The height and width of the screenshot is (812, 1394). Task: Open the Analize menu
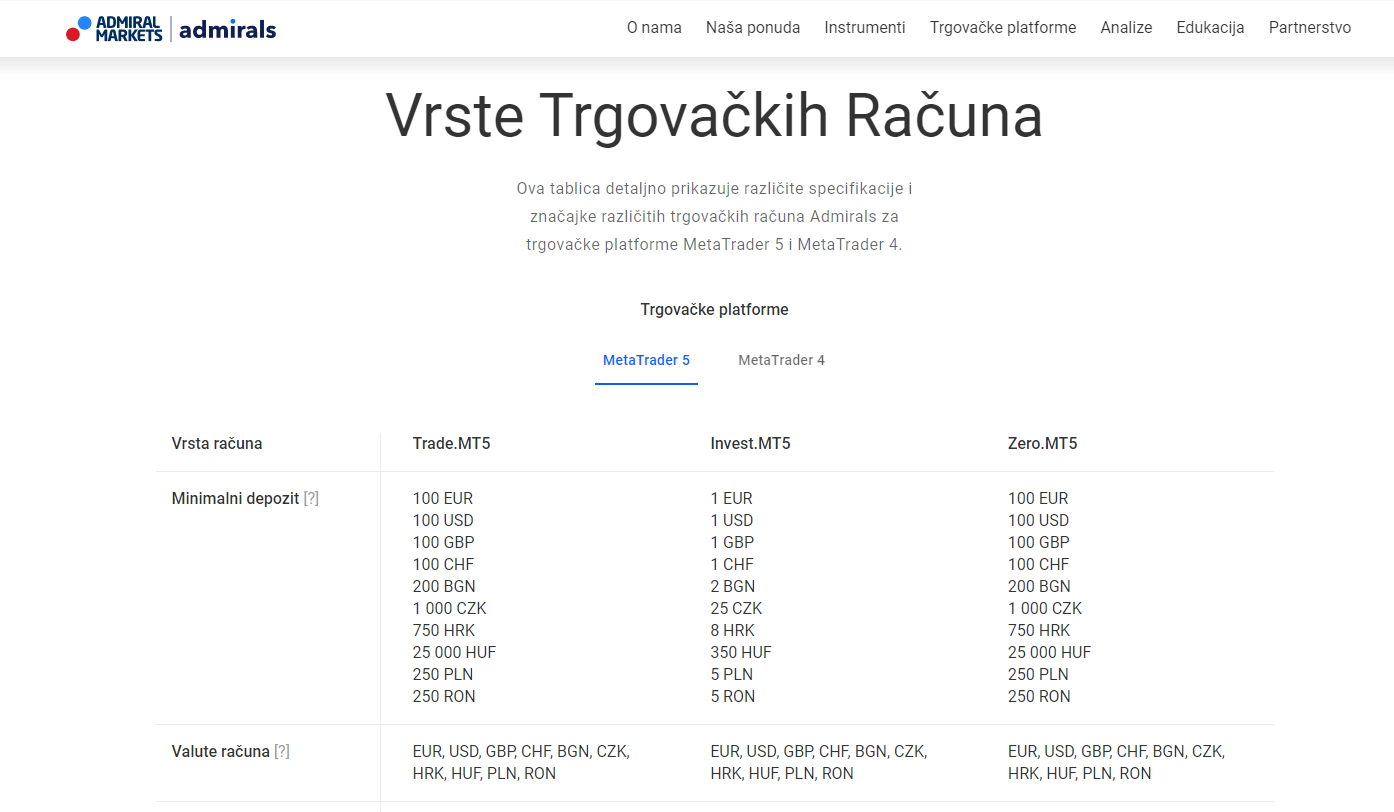tap(1126, 28)
